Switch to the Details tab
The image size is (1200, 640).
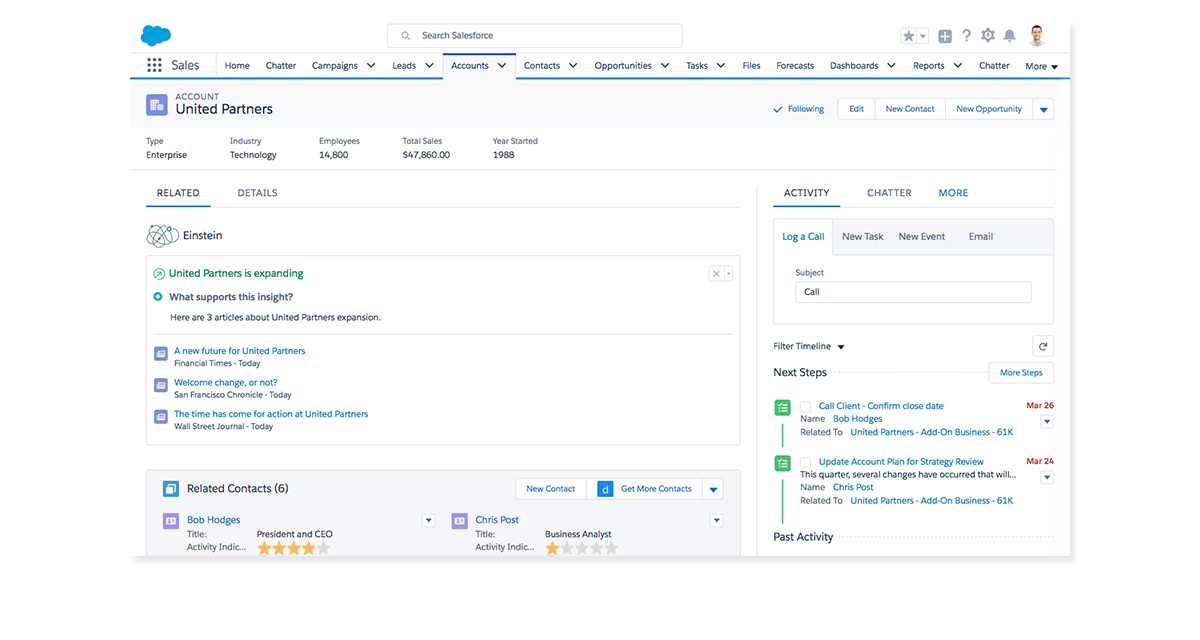click(x=257, y=193)
